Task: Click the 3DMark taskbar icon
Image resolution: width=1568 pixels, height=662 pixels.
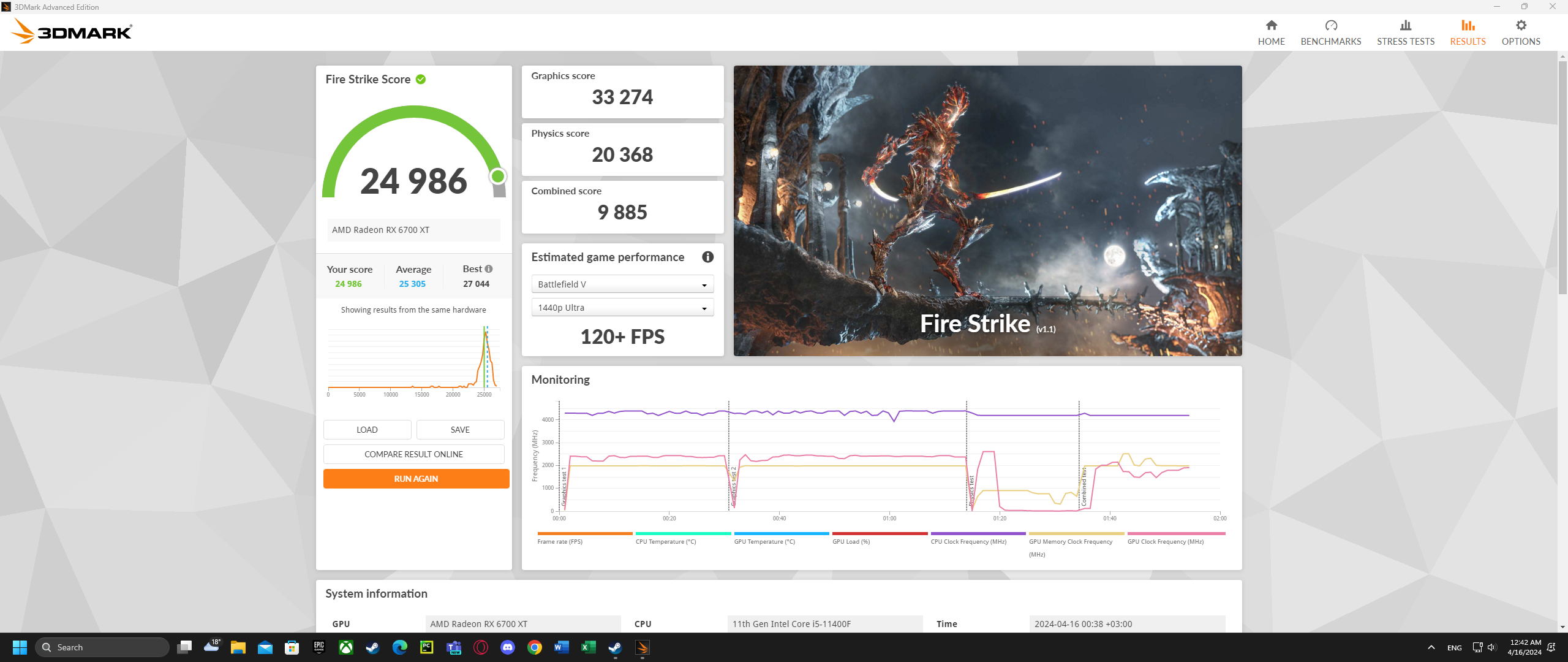Action: 643,647
